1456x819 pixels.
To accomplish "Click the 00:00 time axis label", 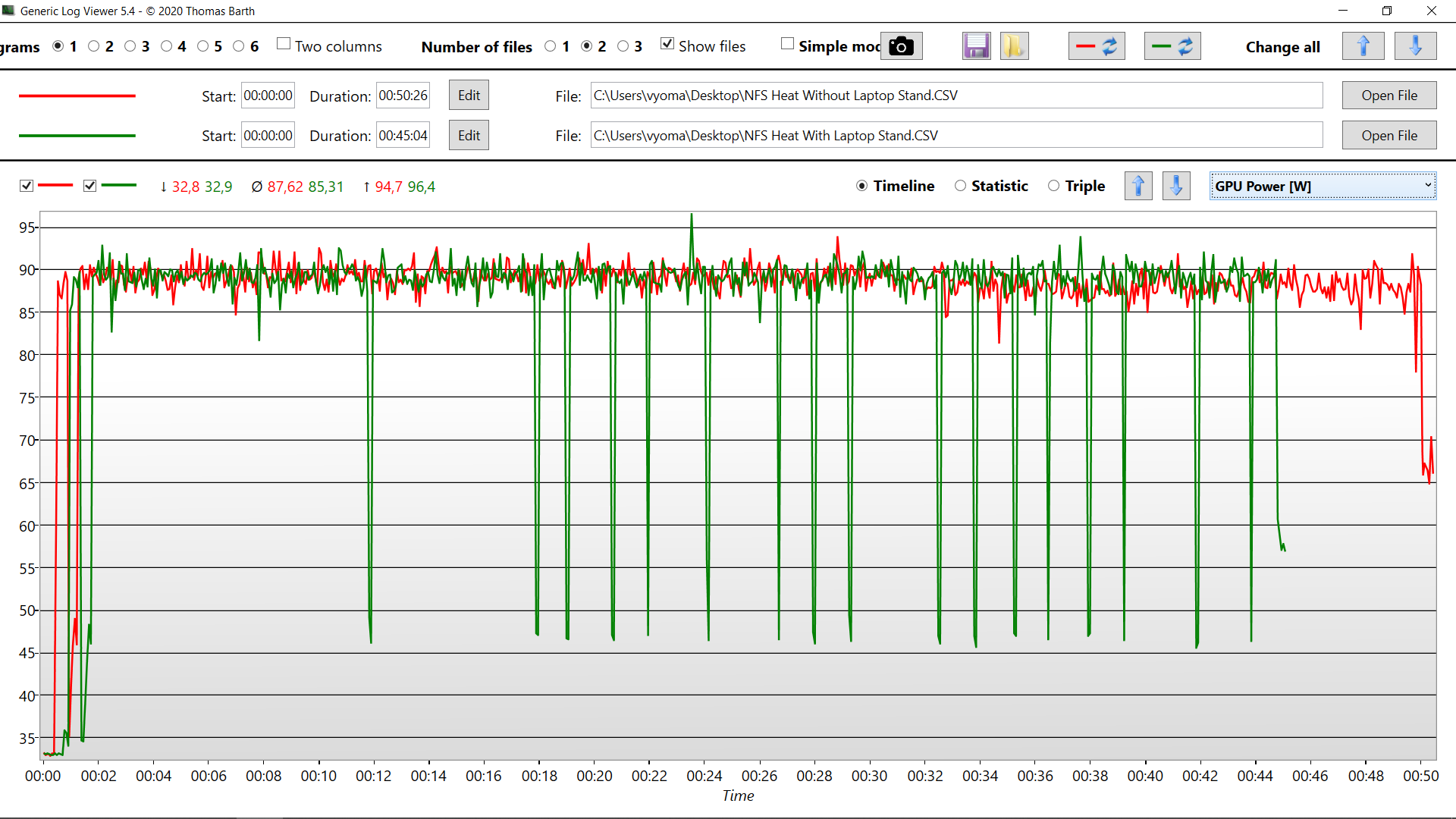I will pyautogui.click(x=43, y=776).
